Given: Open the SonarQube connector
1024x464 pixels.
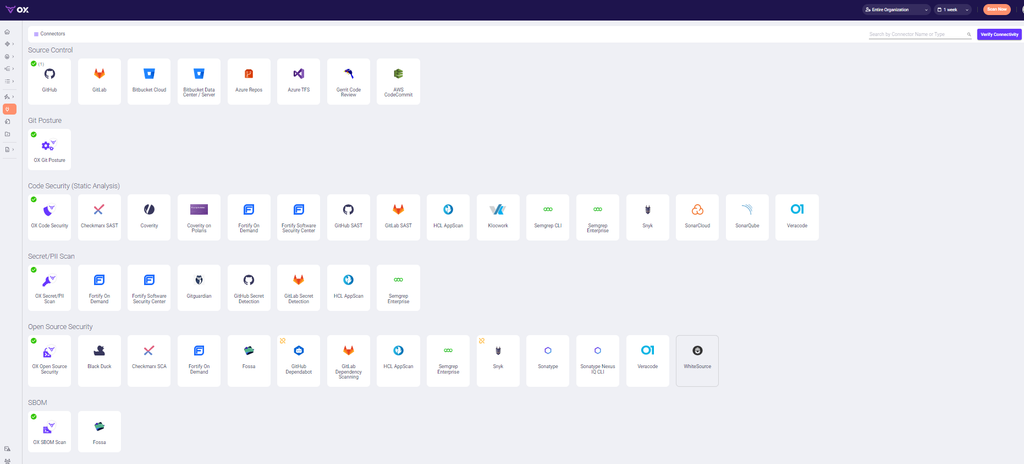Looking at the screenshot, I should tap(747, 217).
